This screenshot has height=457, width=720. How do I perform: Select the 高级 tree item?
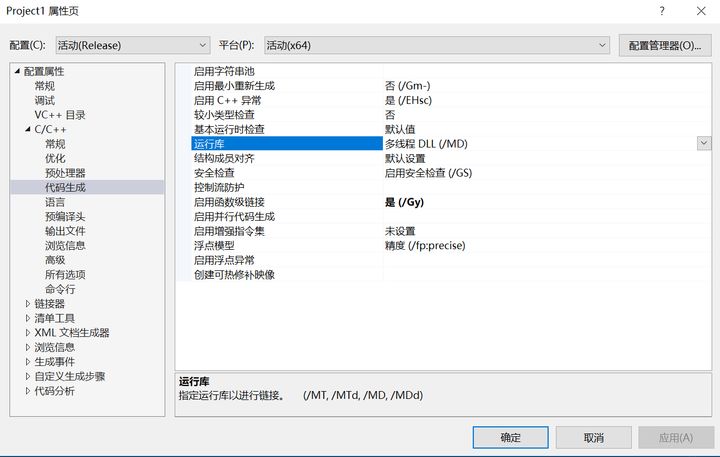click(55, 260)
